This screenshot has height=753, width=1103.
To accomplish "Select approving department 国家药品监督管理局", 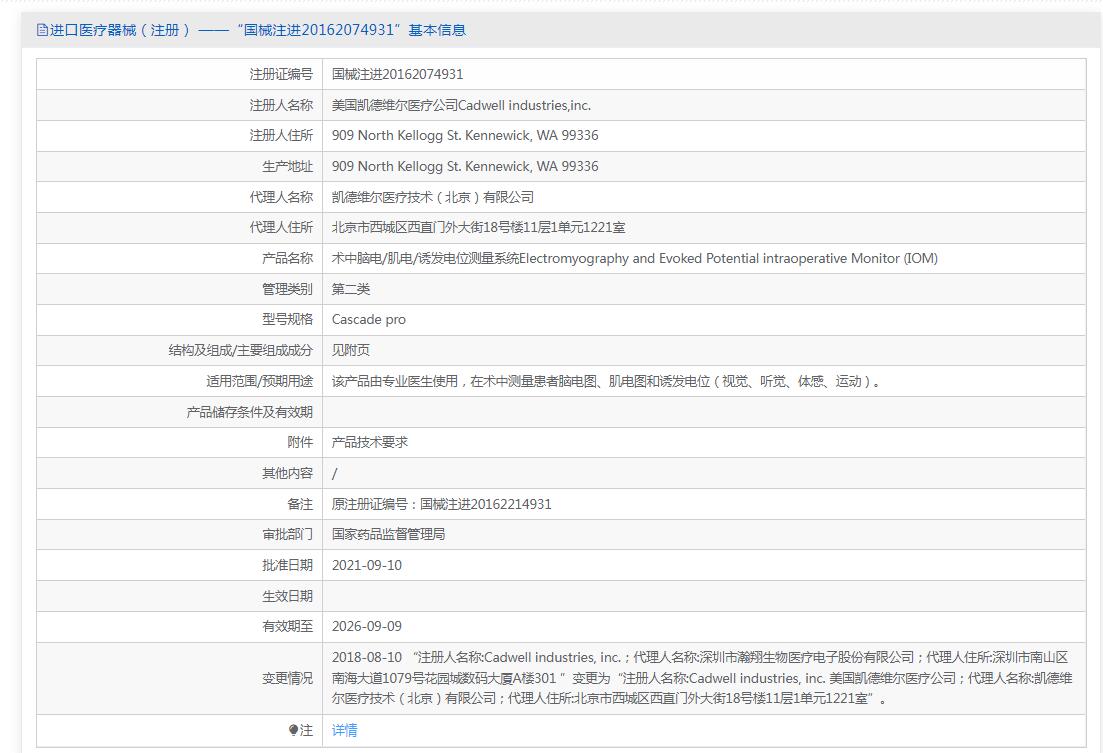I will 388,534.
